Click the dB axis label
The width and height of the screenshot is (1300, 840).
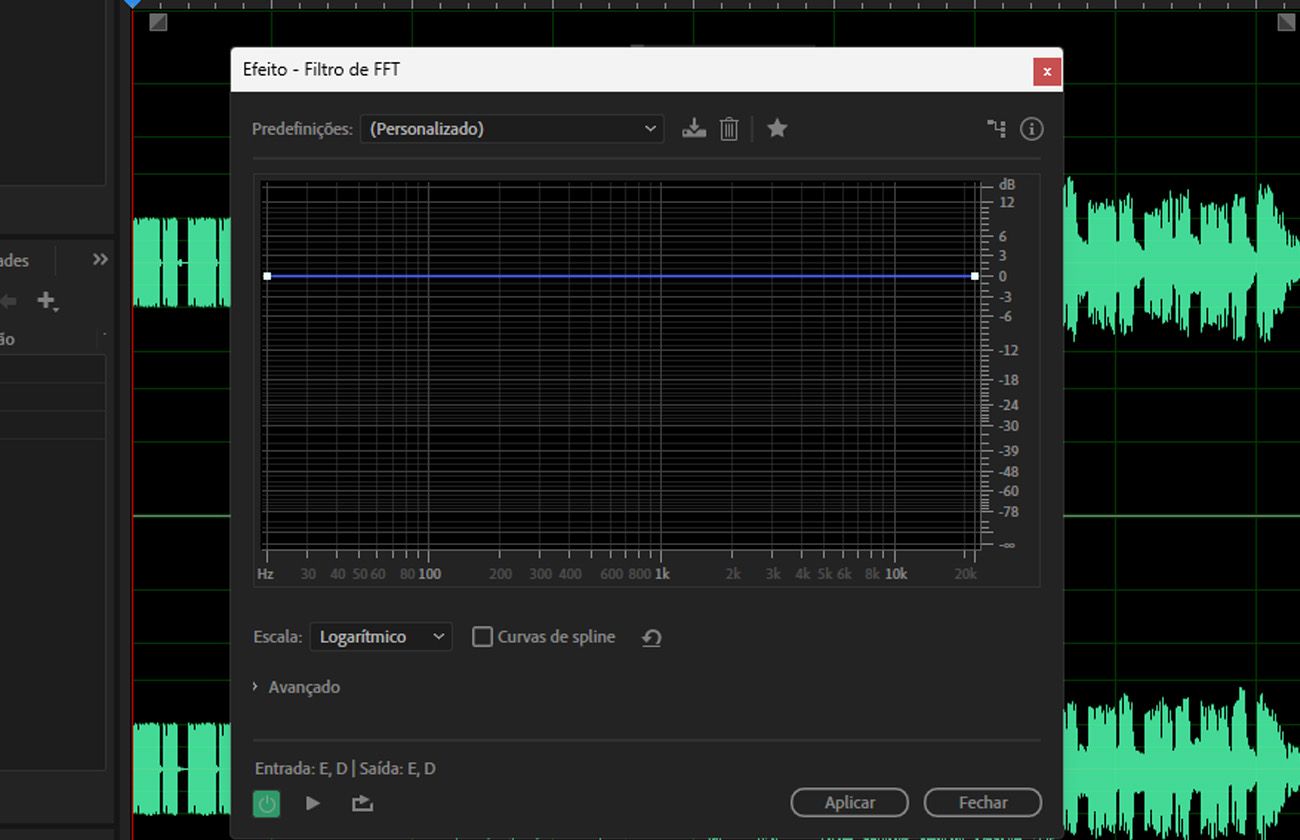[1007, 185]
